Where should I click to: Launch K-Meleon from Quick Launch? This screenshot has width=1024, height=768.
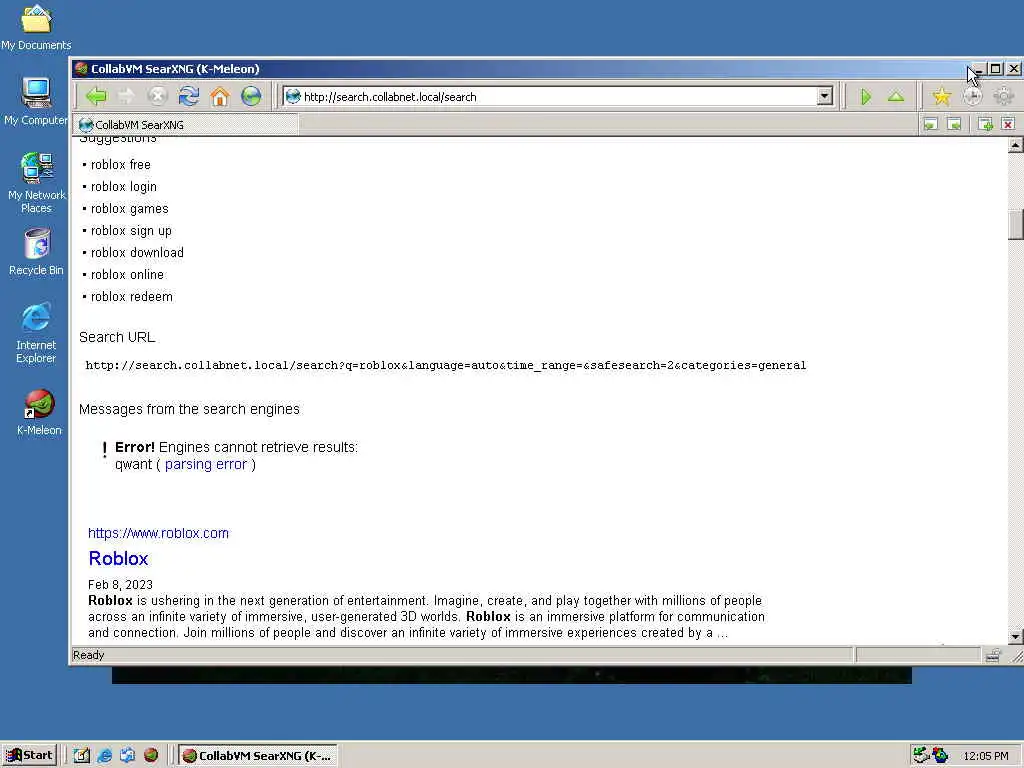[x=151, y=756]
